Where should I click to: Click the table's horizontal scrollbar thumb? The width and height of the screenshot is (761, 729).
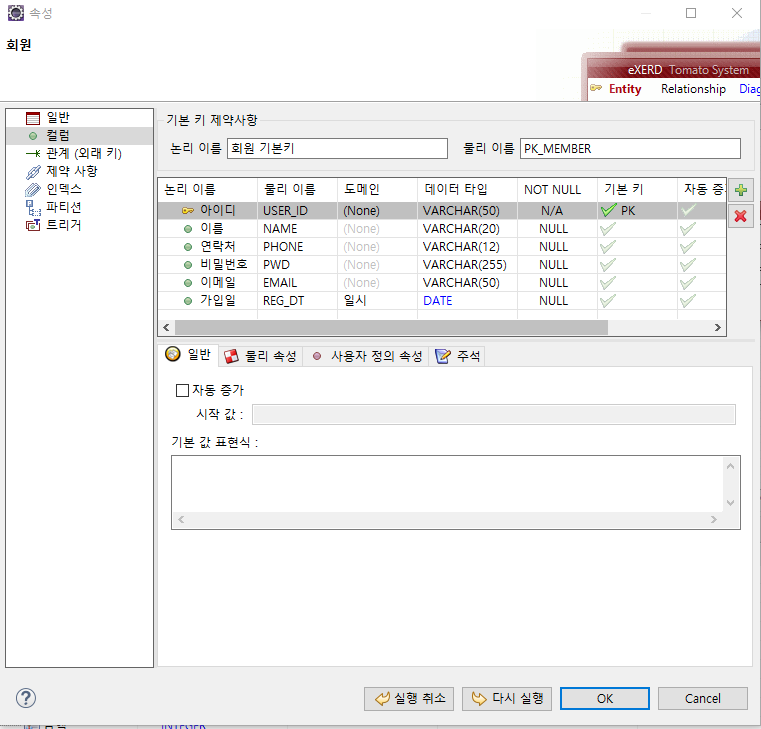coord(391,328)
